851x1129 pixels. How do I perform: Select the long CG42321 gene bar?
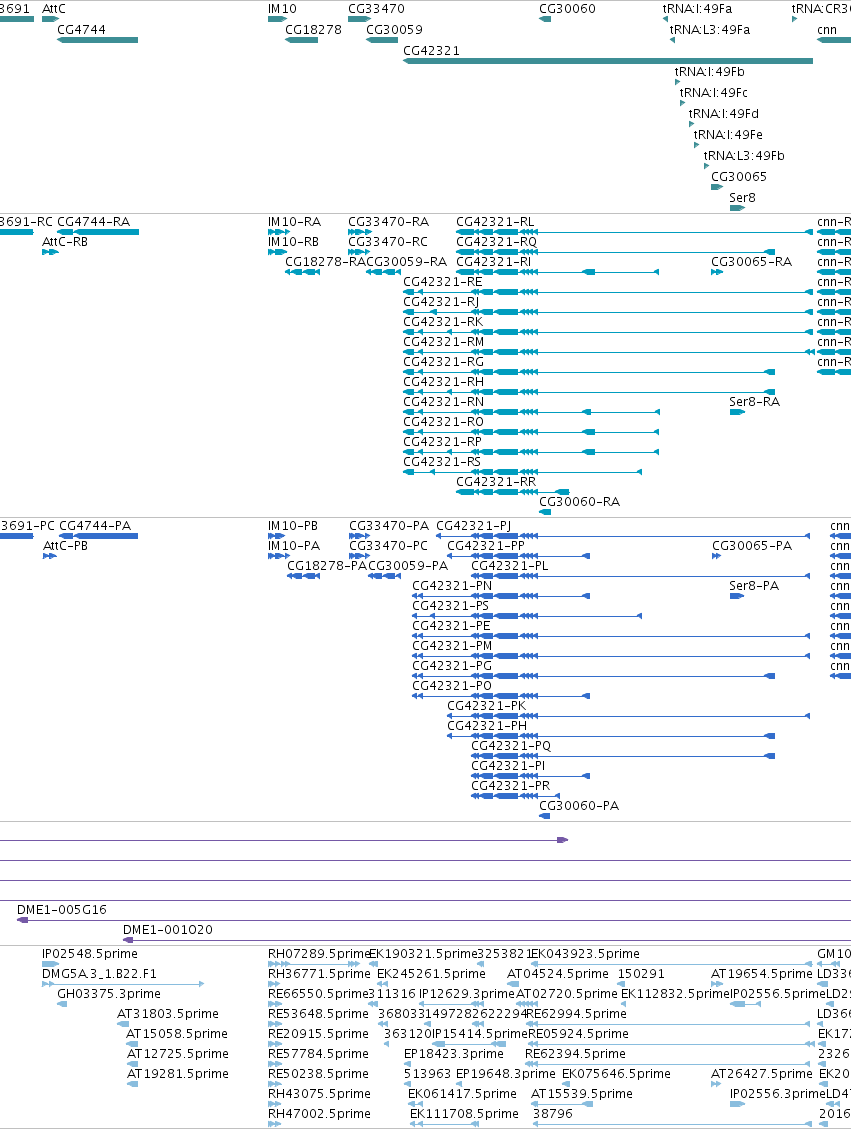click(x=608, y=60)
